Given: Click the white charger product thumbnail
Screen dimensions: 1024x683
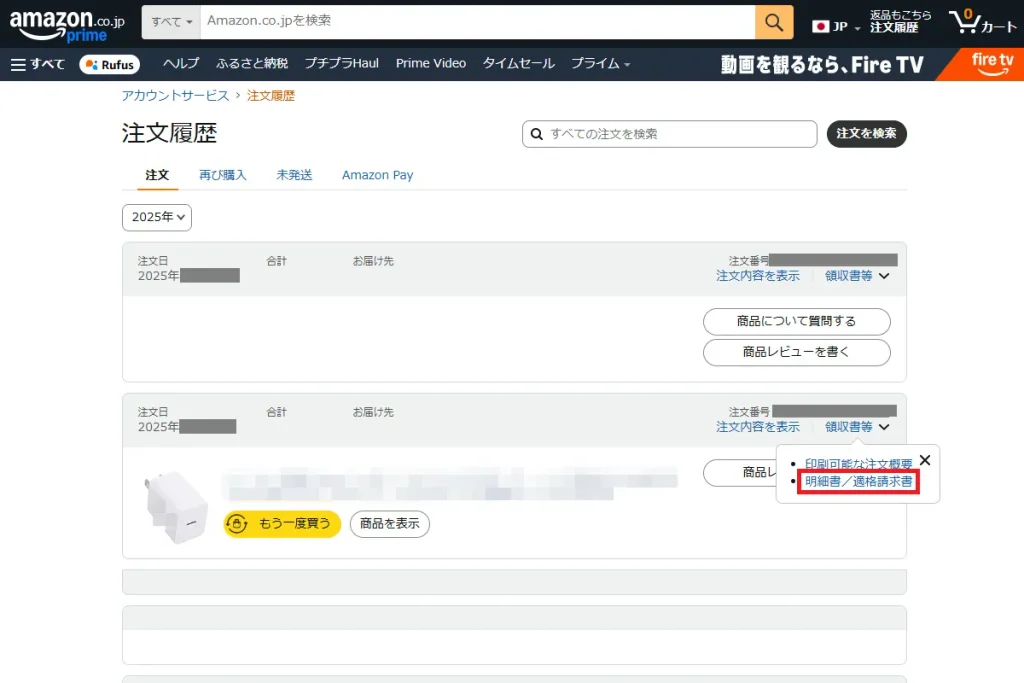Looking at the screenshot, I should [176, 508].
